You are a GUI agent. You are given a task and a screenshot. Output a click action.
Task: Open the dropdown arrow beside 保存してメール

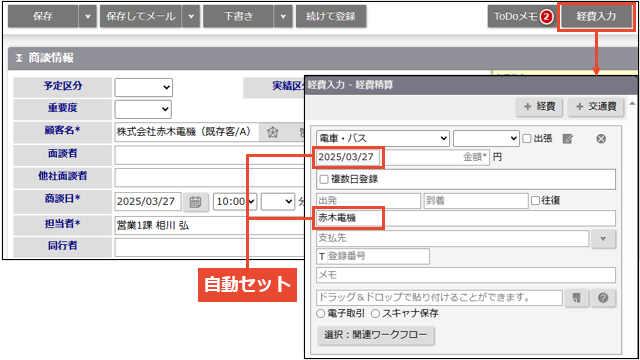tap(191, 16)
